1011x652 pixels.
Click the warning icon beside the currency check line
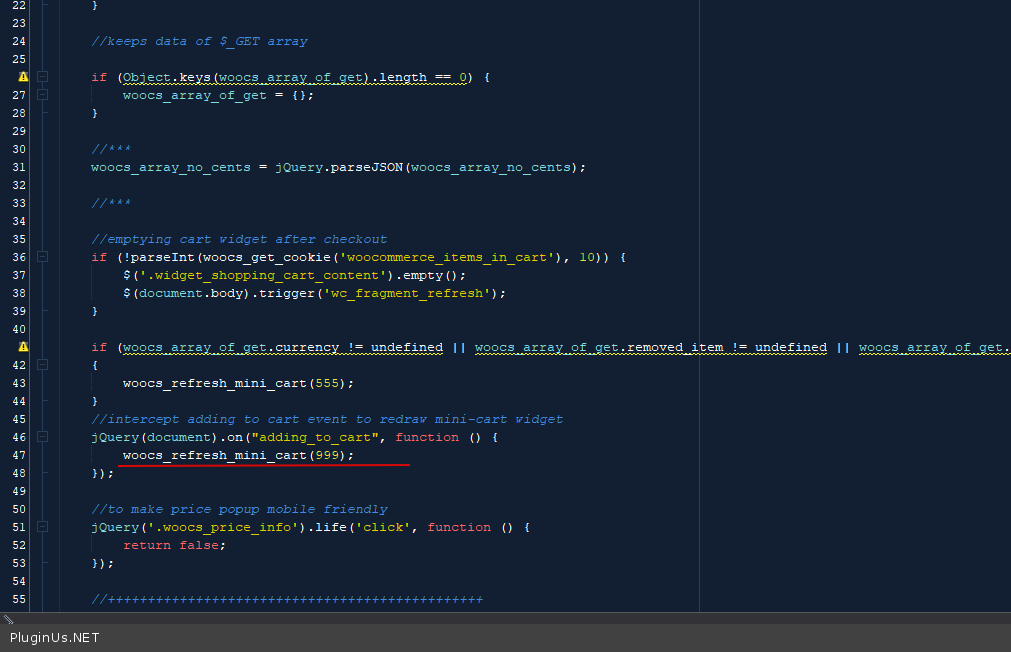tap(23, 347)
